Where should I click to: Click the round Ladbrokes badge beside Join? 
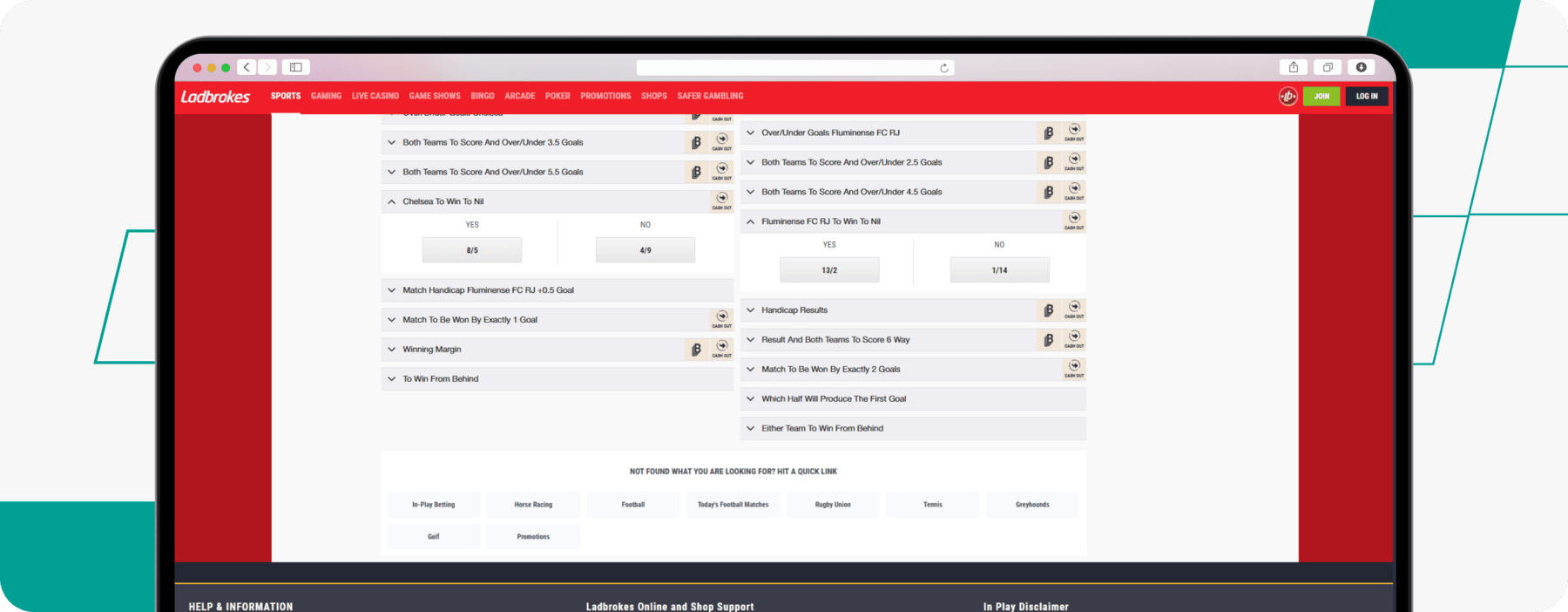[x=1288, y=97]
